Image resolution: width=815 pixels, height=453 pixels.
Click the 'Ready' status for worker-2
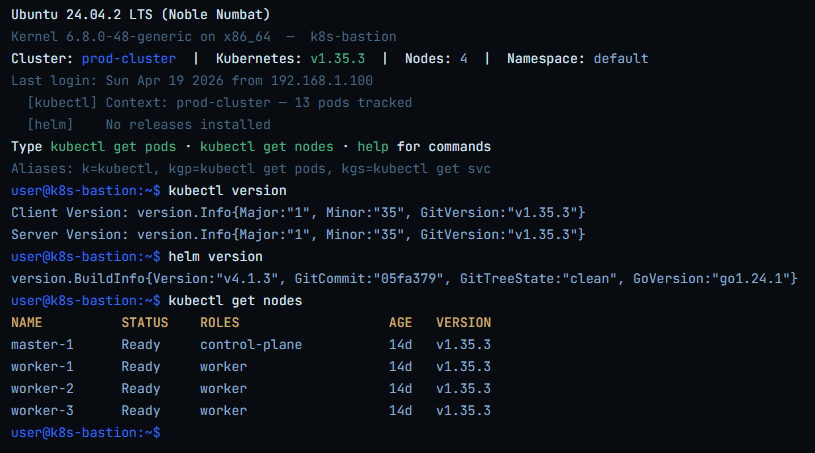pyautogui.click(x=141, y=389)
